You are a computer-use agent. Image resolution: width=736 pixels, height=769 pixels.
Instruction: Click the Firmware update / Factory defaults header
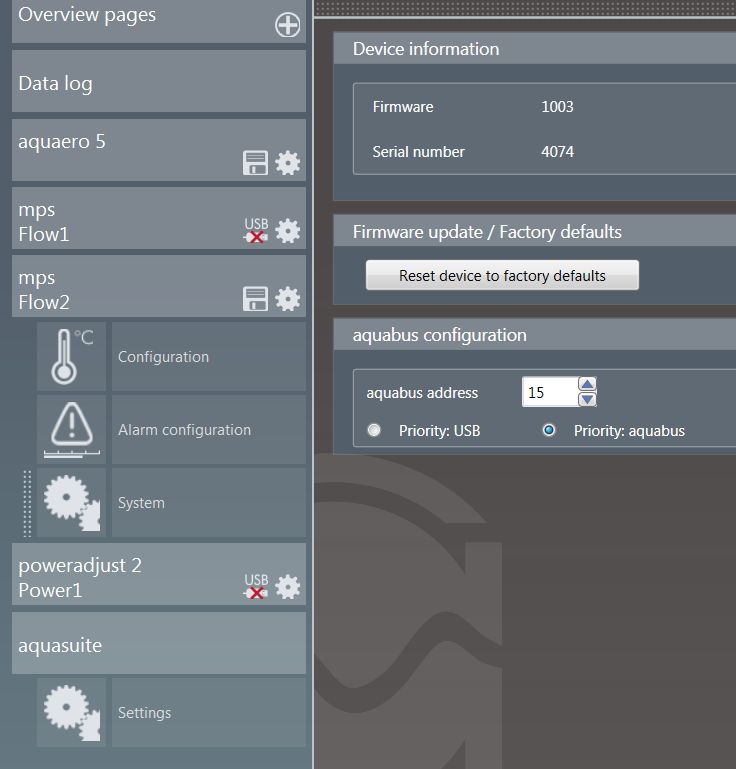(x=534, y=231)
